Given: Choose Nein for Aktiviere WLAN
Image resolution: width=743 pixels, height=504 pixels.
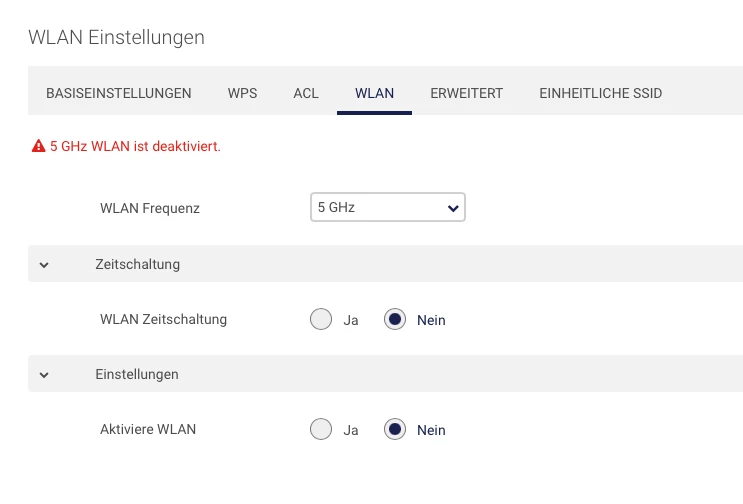Looking at the screenshot, I should pyautogui.click(x=395, y=430).
